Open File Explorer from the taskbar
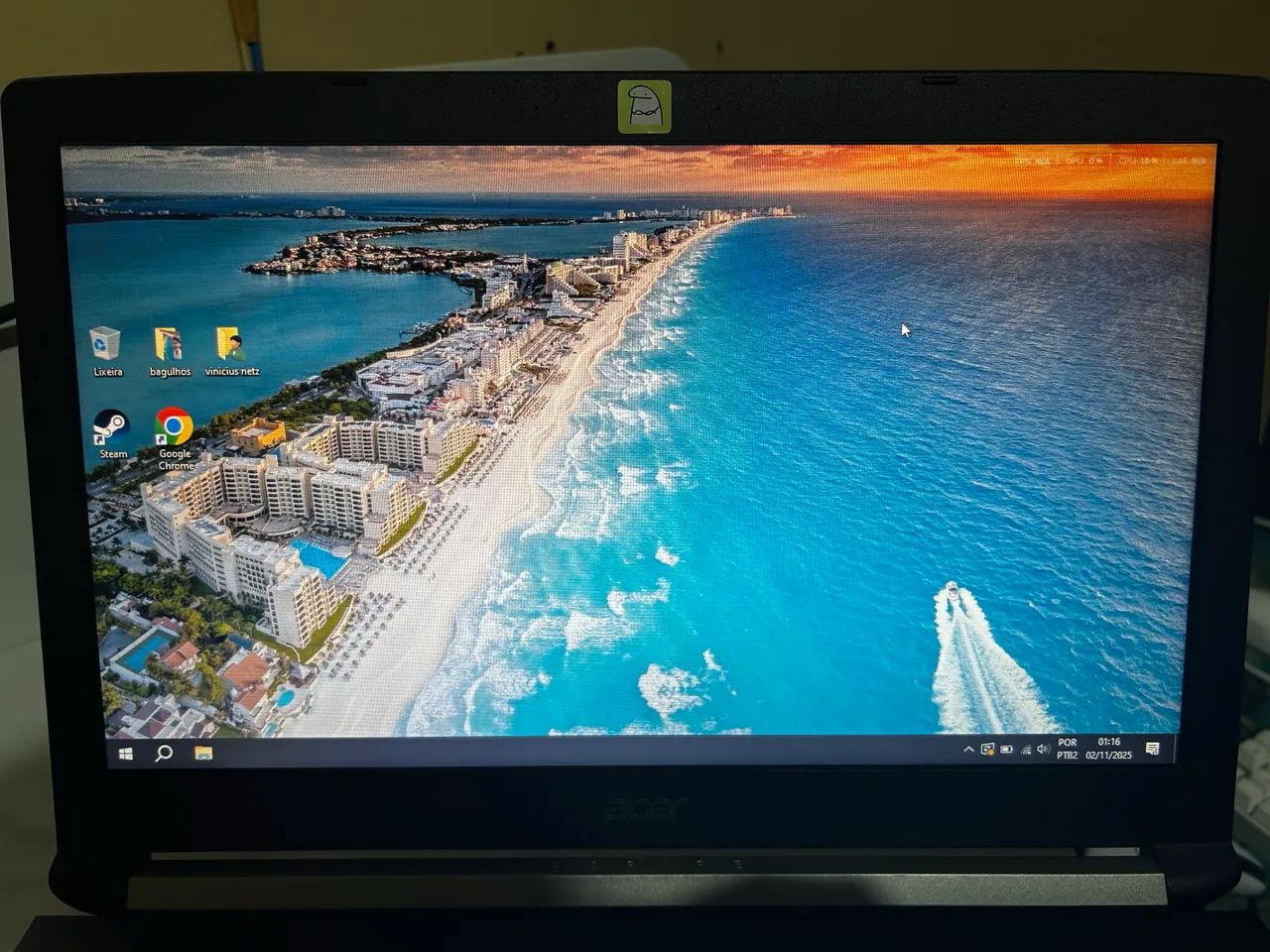Viewport: 1270px width, 952px height. click(202, 755)
